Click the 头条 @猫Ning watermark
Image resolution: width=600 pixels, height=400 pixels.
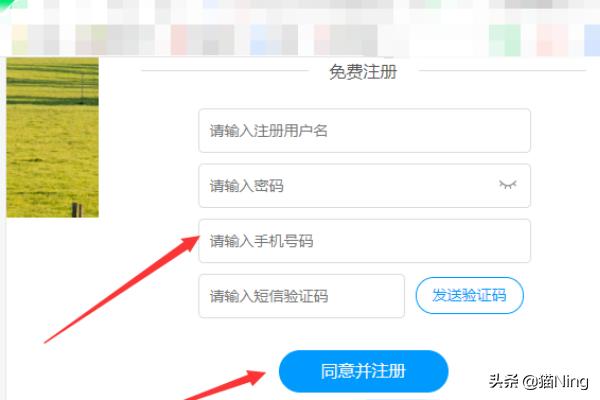pos(538,381)
